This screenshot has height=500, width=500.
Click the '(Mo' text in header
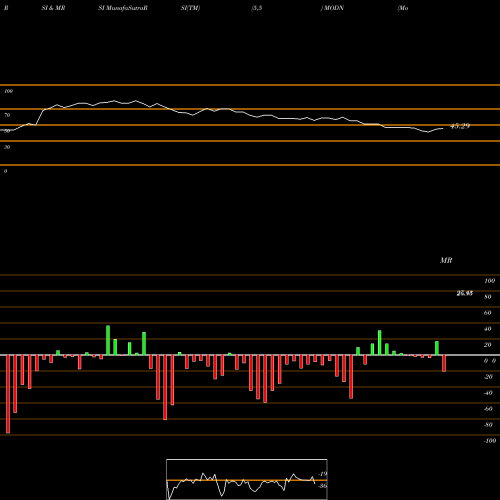(403, 8)
